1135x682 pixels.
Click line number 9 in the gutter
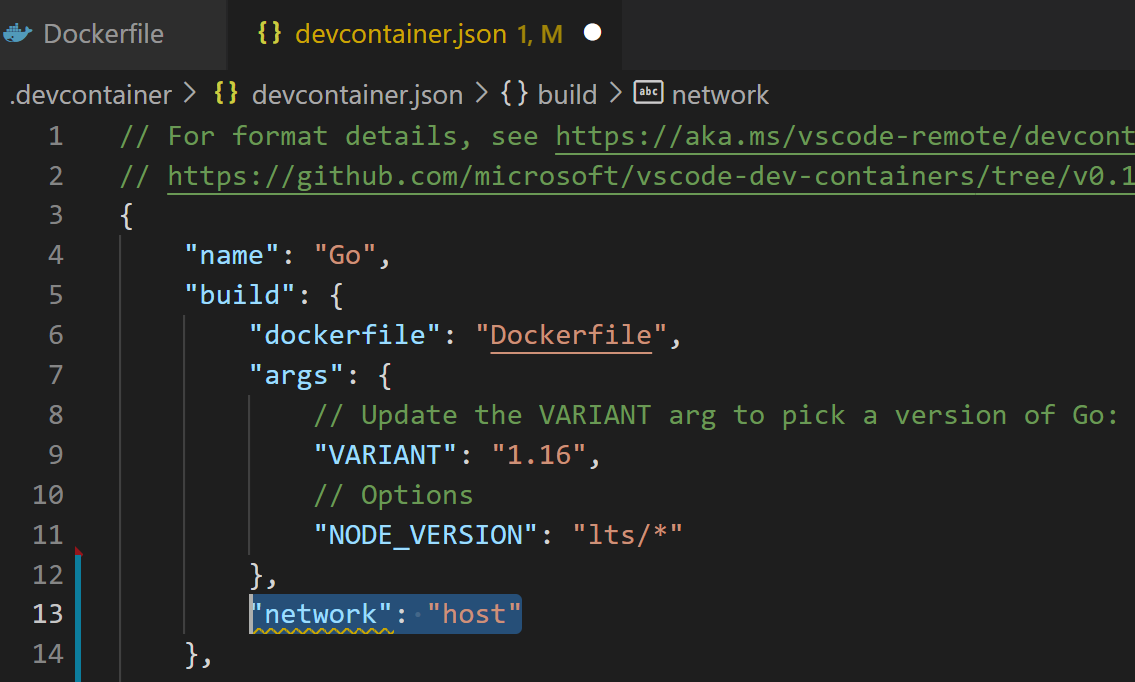pyautogui.click(x=56, y=455)
